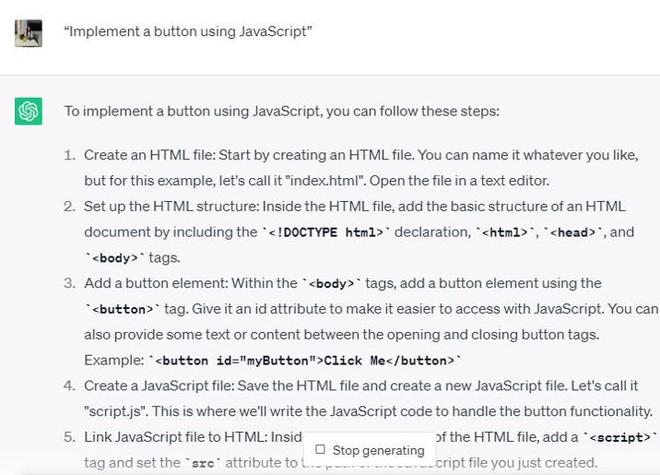Screen dimensions: 660x475
Task: Click the example code with id="myButton"
Action: [304, 360]
